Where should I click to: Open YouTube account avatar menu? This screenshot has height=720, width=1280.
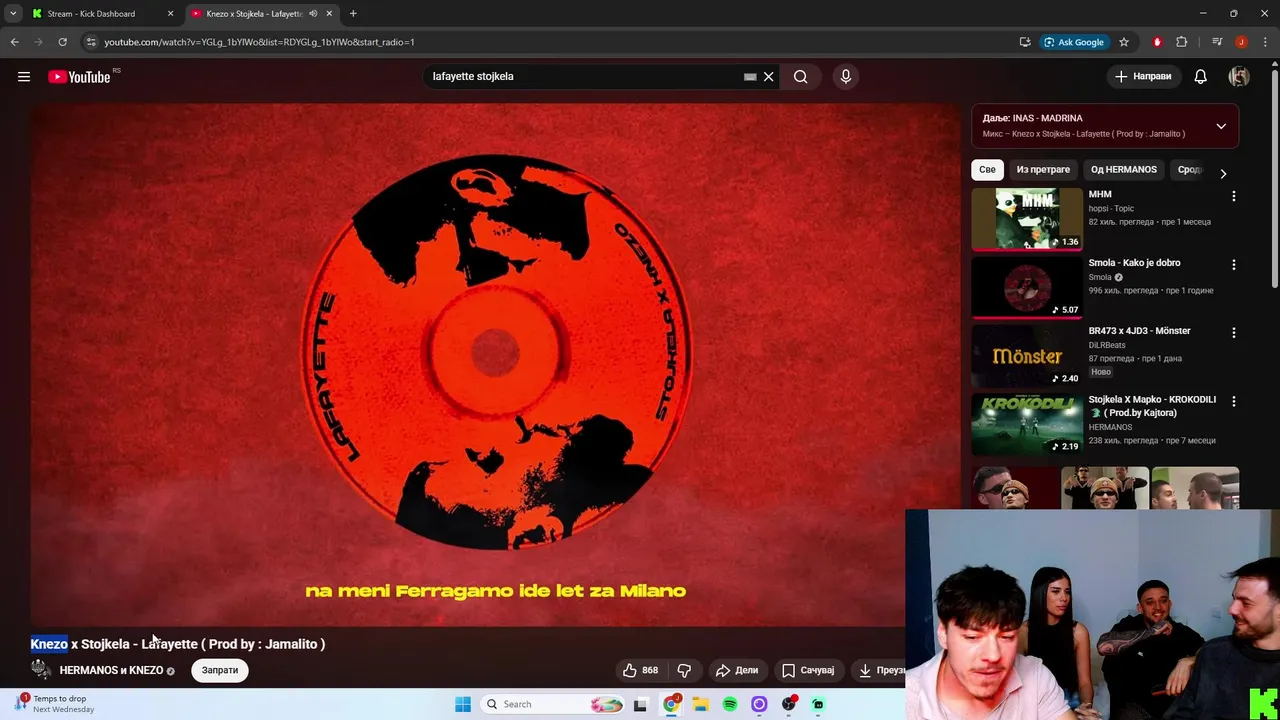(x=1239, y=77)
